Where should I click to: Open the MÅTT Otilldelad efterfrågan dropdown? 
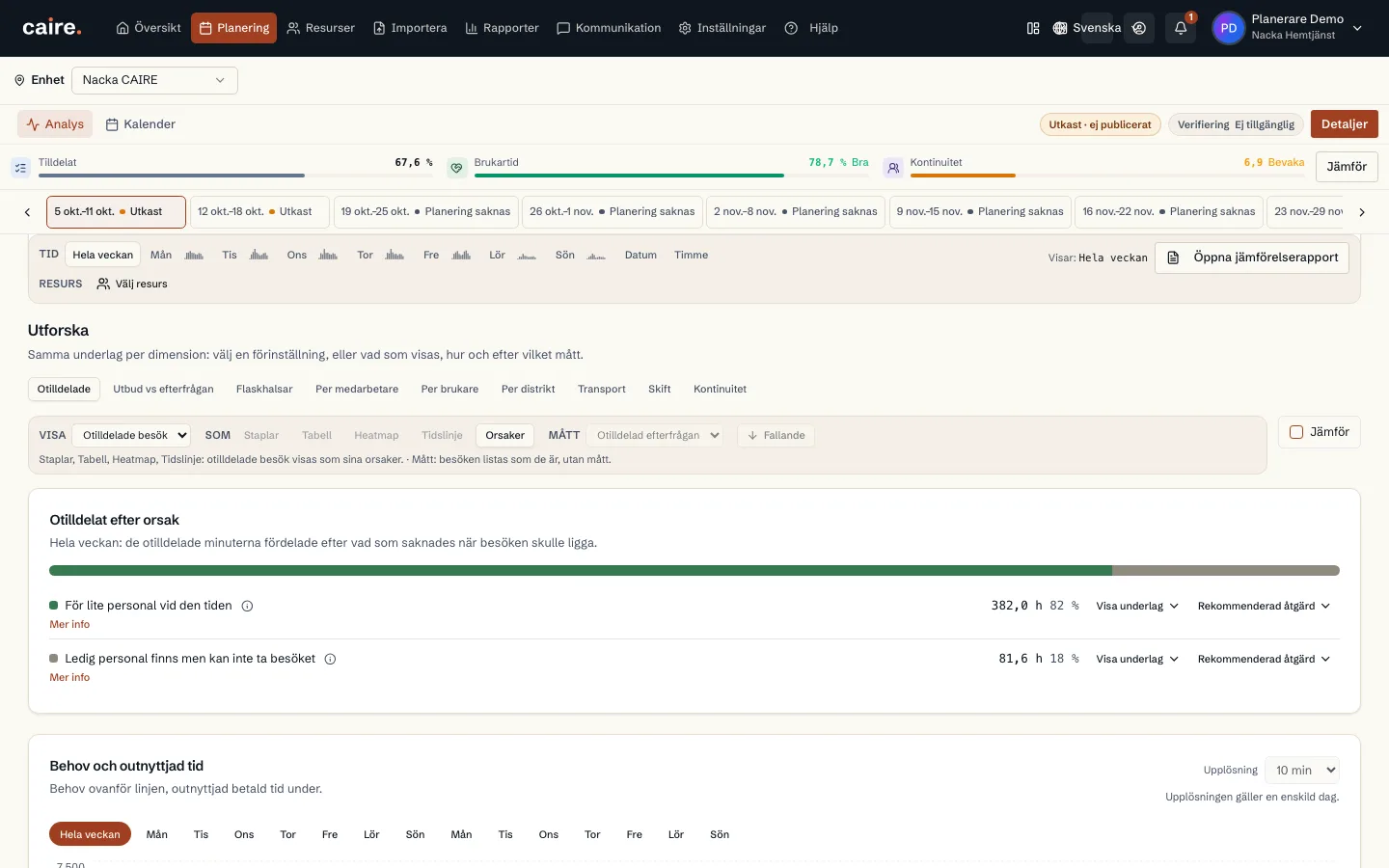pyautogui.click(x=655, y=435)
